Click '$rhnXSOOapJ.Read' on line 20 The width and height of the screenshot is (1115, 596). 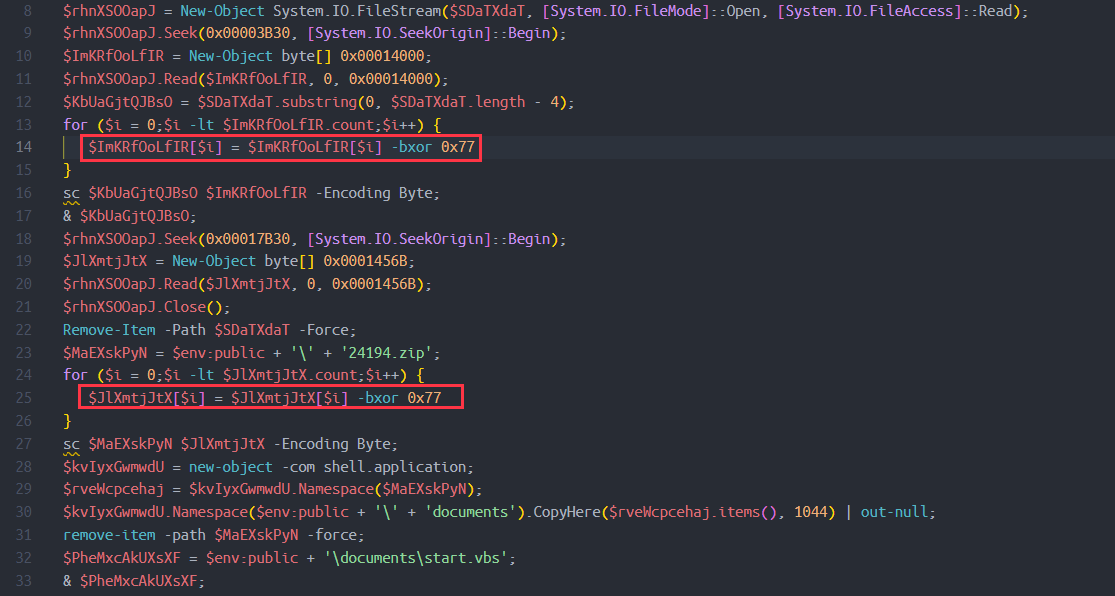point(130,284)
